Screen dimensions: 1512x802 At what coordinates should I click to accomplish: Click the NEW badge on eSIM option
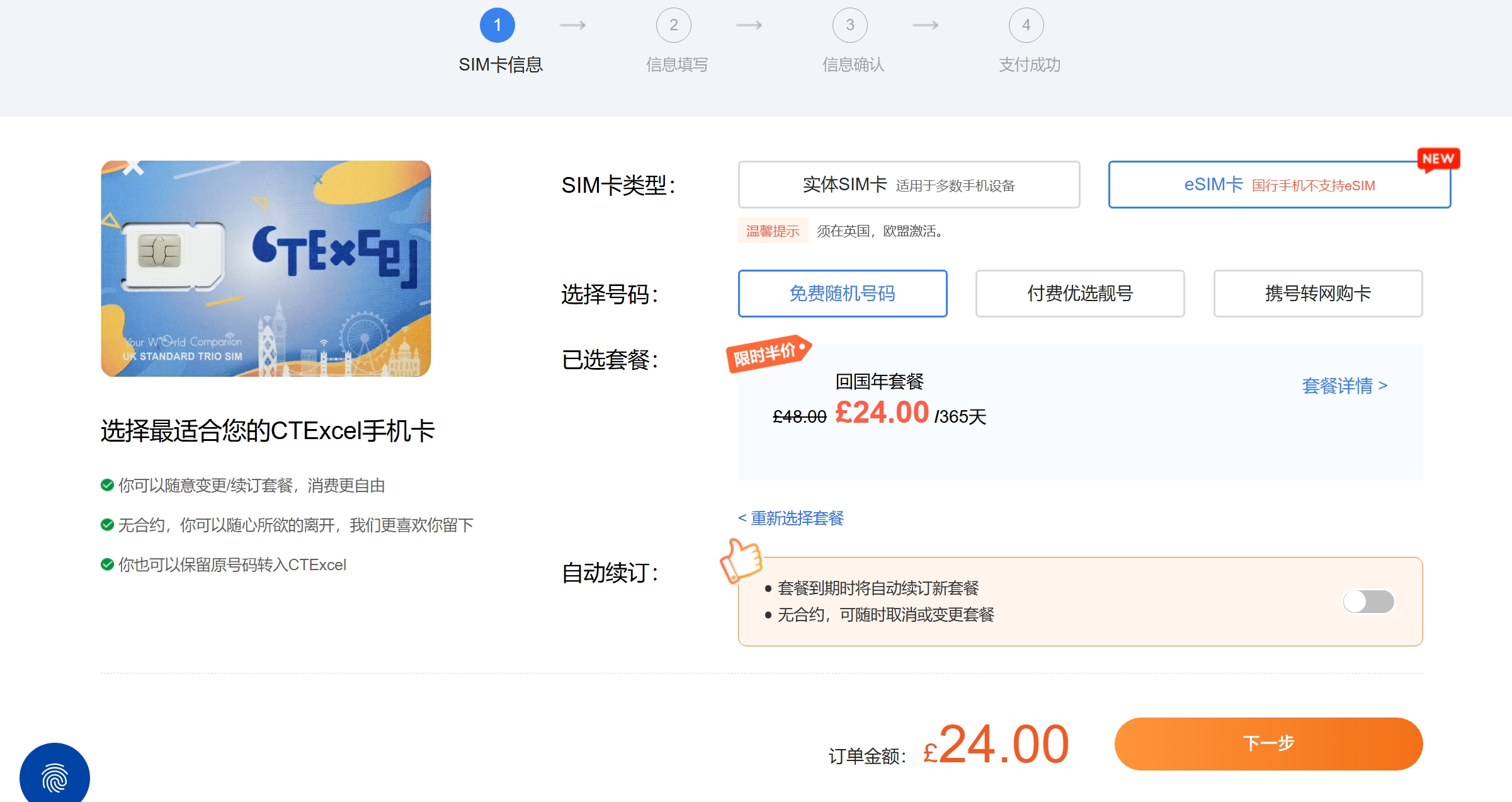tap(1439, 159)
